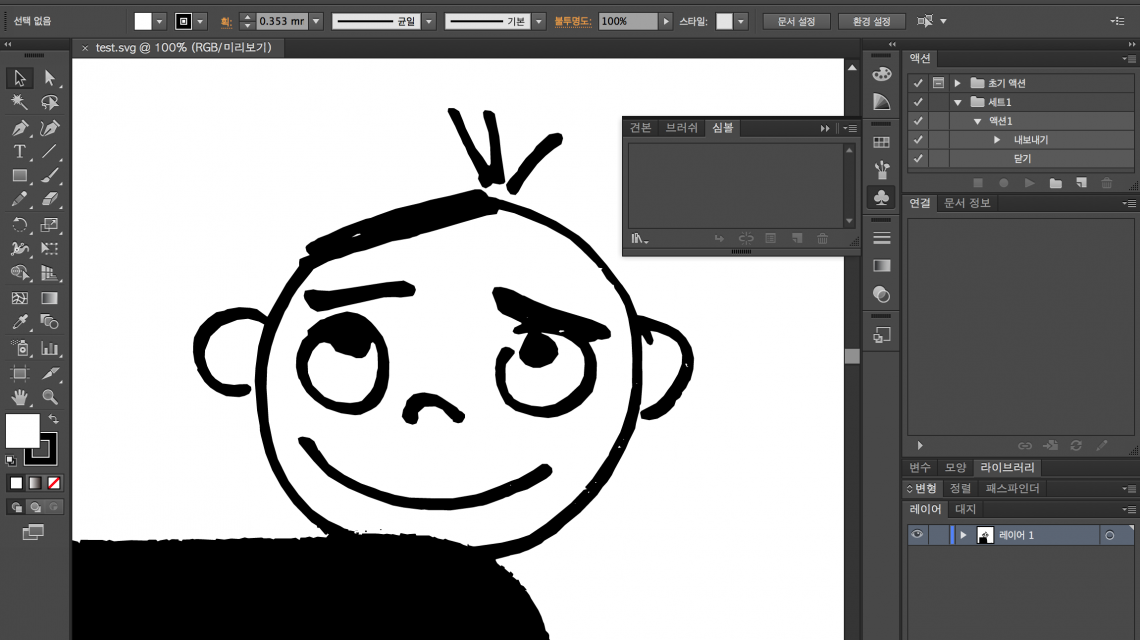Image resolution: width=1140 pixels, height=640 pixels.
Task: Click create new action icon in Actions panel
Action: pos(1081,183)
